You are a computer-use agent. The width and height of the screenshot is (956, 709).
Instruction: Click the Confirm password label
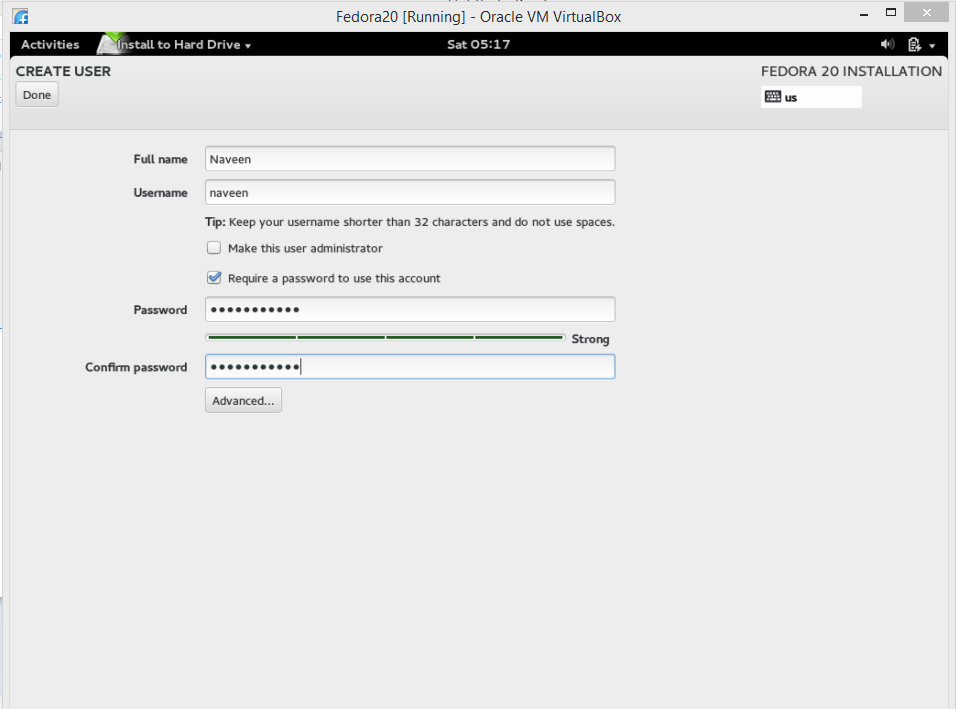coord(136,367)
